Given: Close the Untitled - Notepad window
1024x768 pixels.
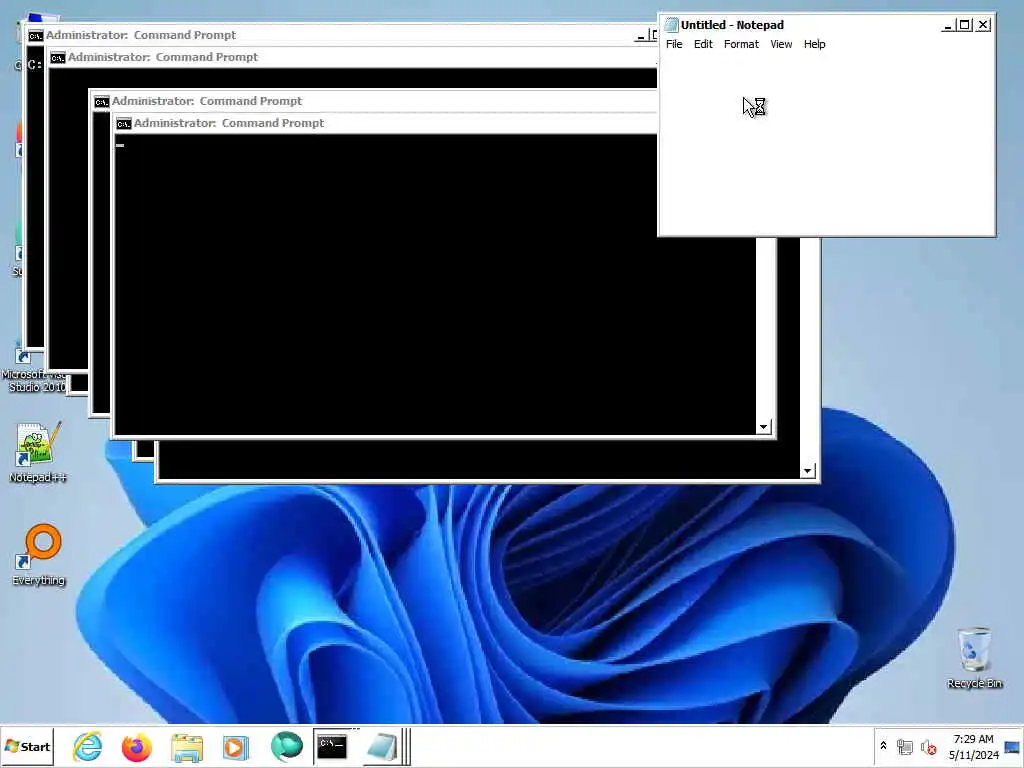Looking at the screenshot, I should pos(984,25).
